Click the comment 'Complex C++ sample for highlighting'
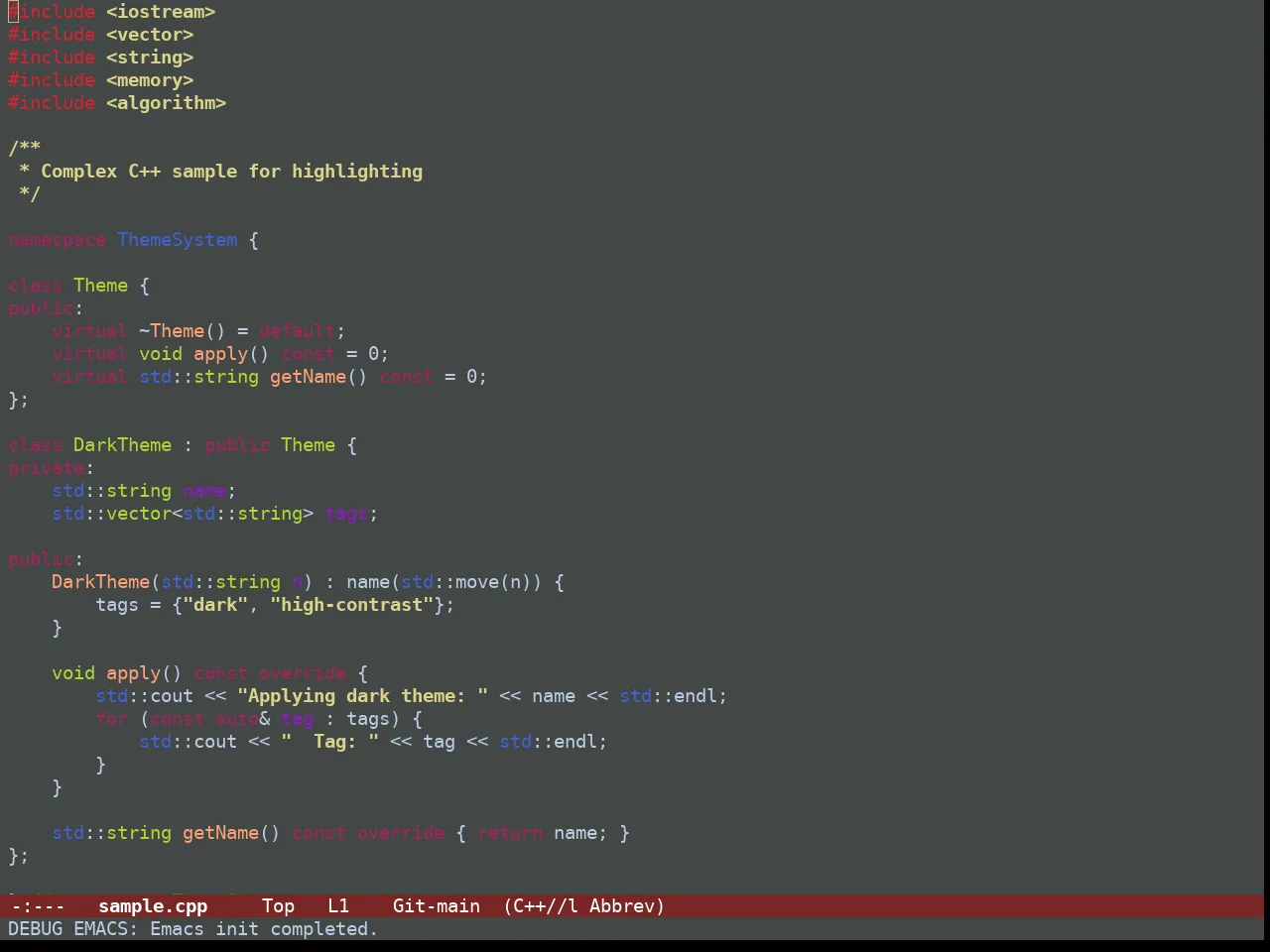The image size is (1270, 952). click(x=231, y=172)
